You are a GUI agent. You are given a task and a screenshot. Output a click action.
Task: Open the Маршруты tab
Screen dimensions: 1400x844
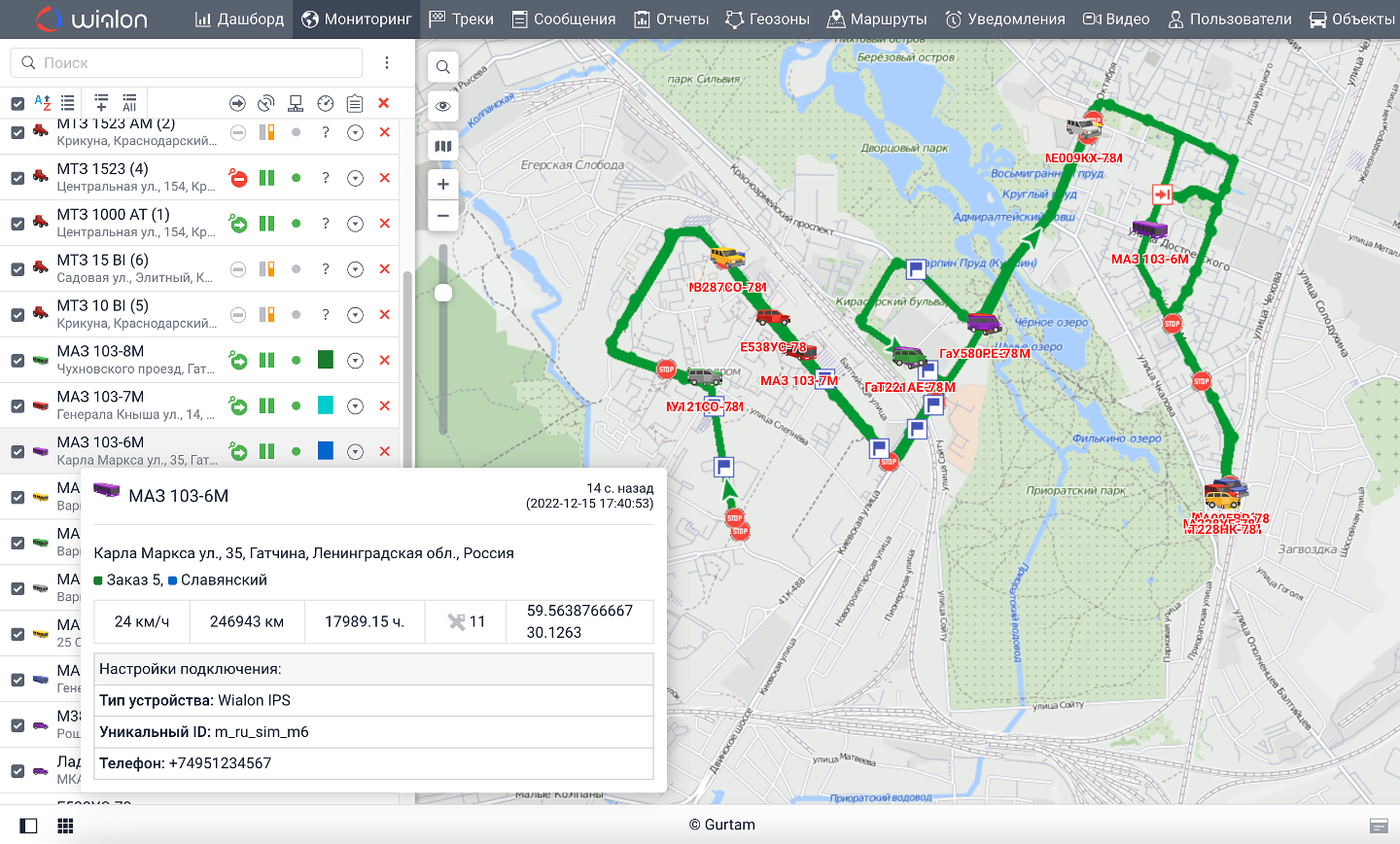click(x=877, y=19)
